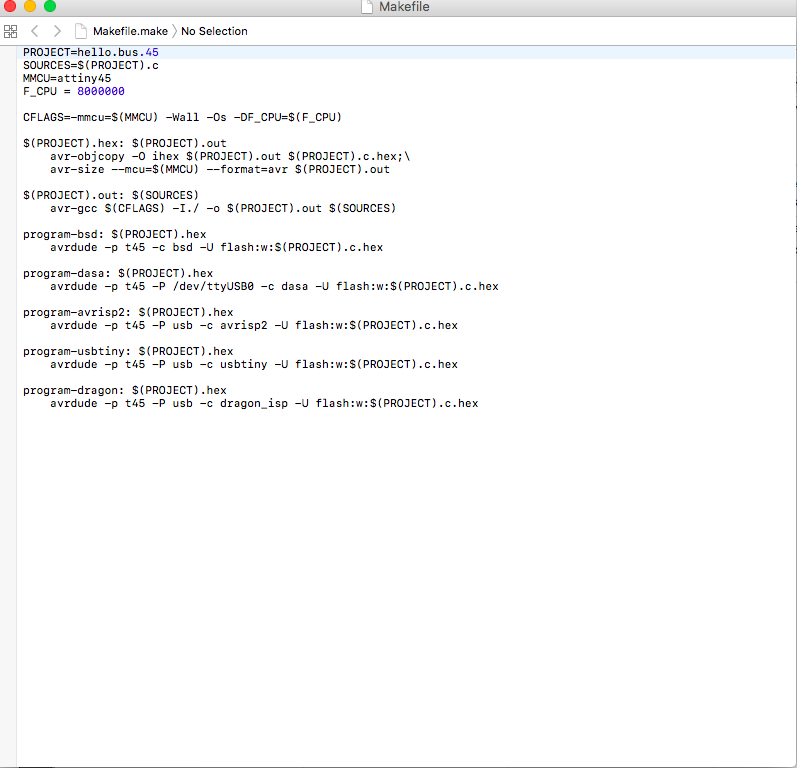Click the $(PROJECT).hex: $(PROJECT).out target line
The width and height of the screenshot is (797, 768).
click(125, 143)
